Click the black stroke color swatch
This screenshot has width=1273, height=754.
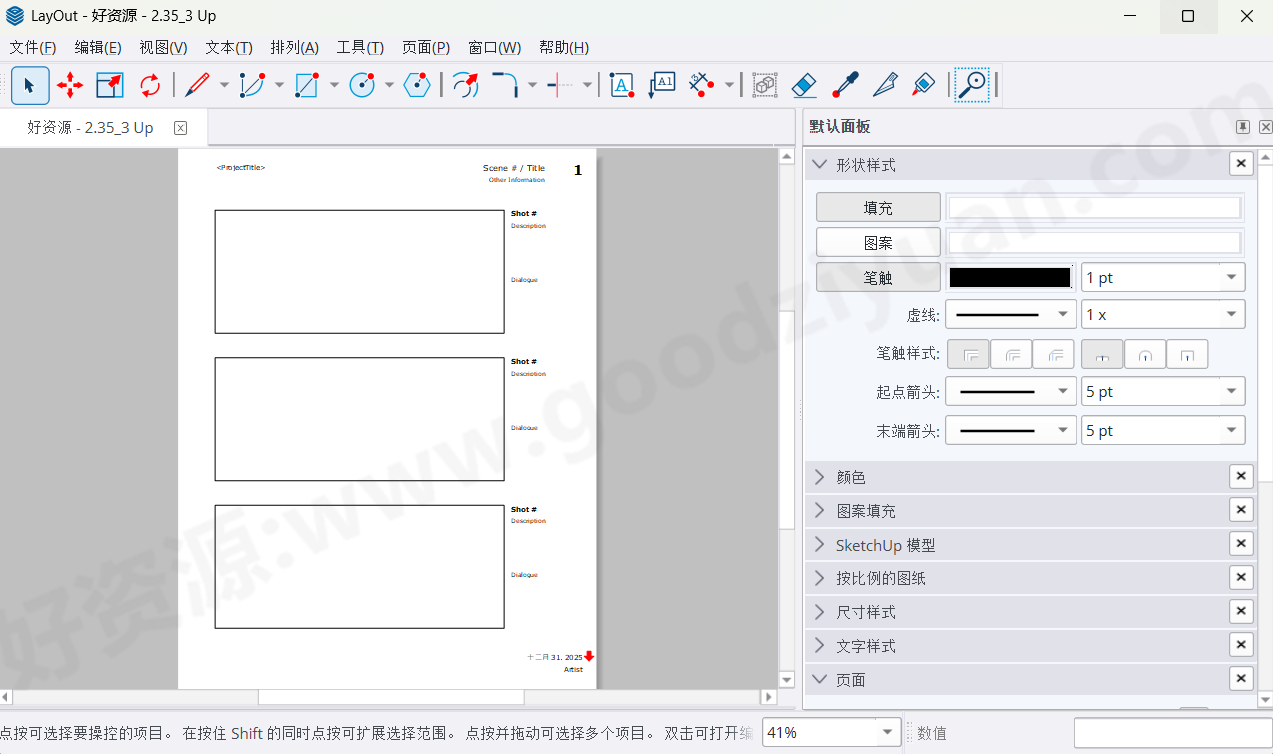pos(1009,276)
